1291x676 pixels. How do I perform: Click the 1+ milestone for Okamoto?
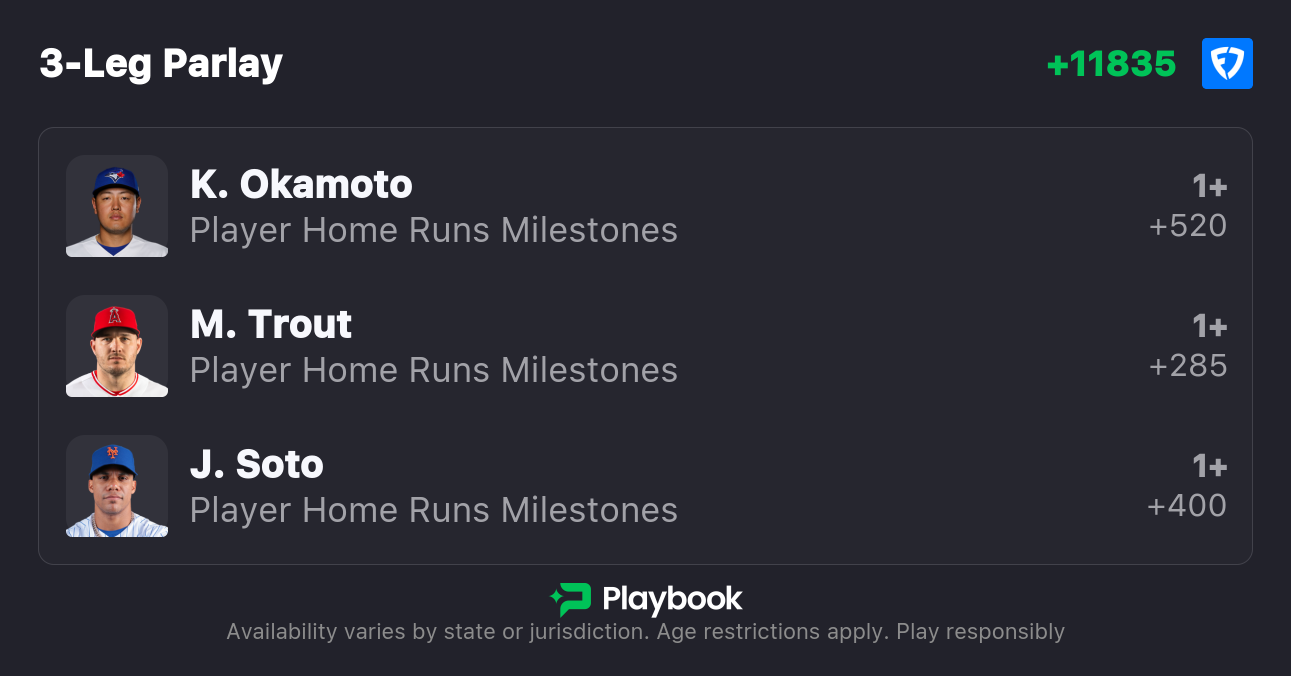pyautogui.click(x=1209, y=187)
